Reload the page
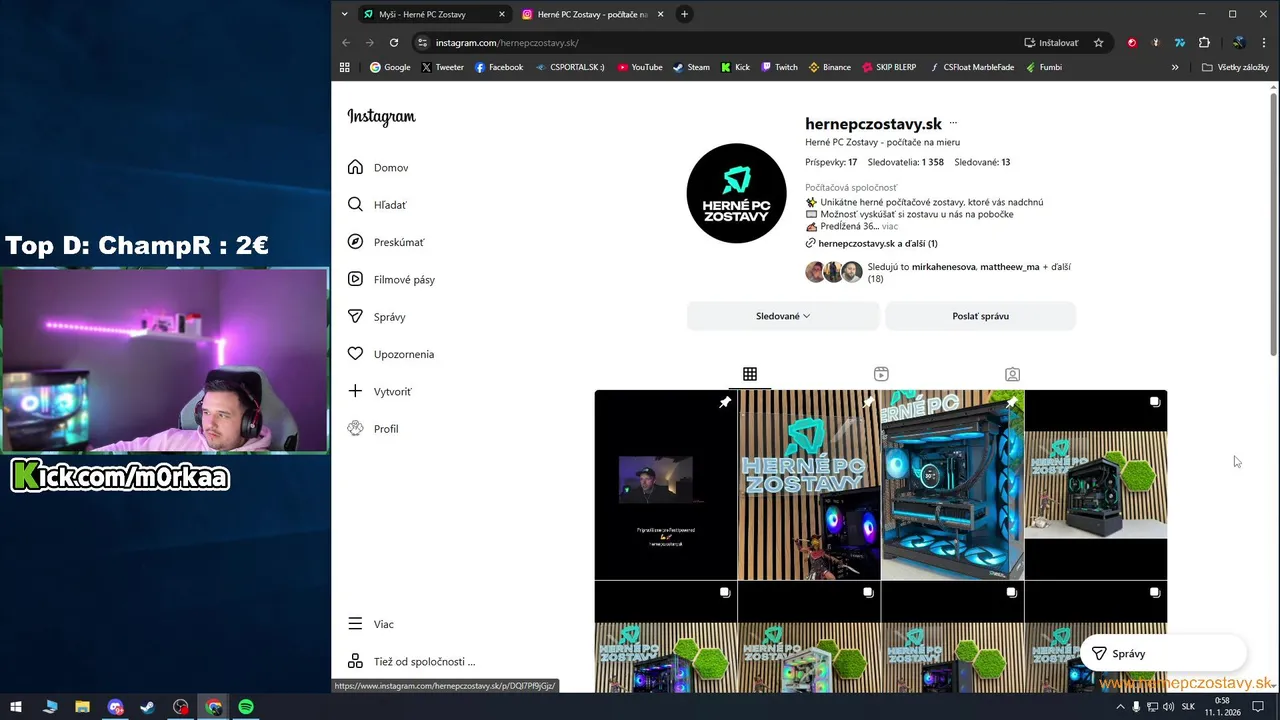The image size is (1280, 720). click(394, 43)
